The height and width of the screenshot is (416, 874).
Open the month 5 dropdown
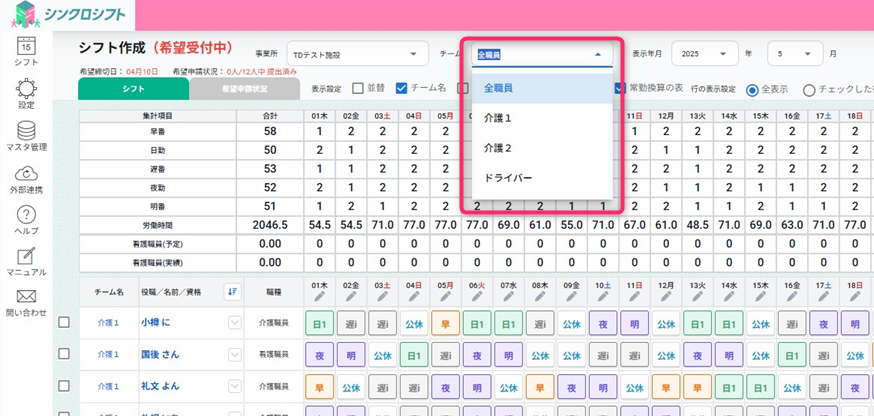(795, 54)
